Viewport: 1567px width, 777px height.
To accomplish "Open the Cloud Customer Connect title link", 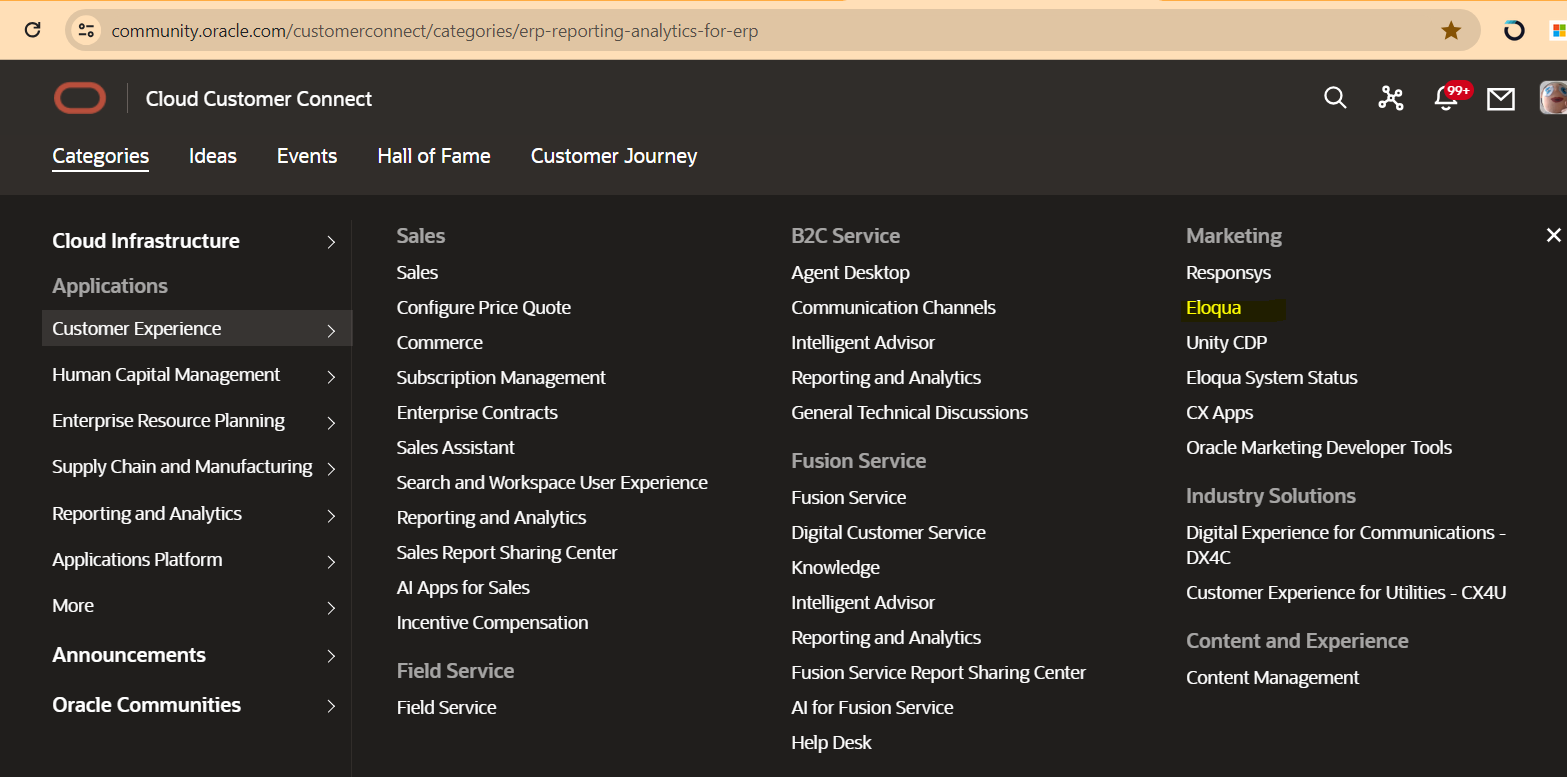I will point(259,99).
